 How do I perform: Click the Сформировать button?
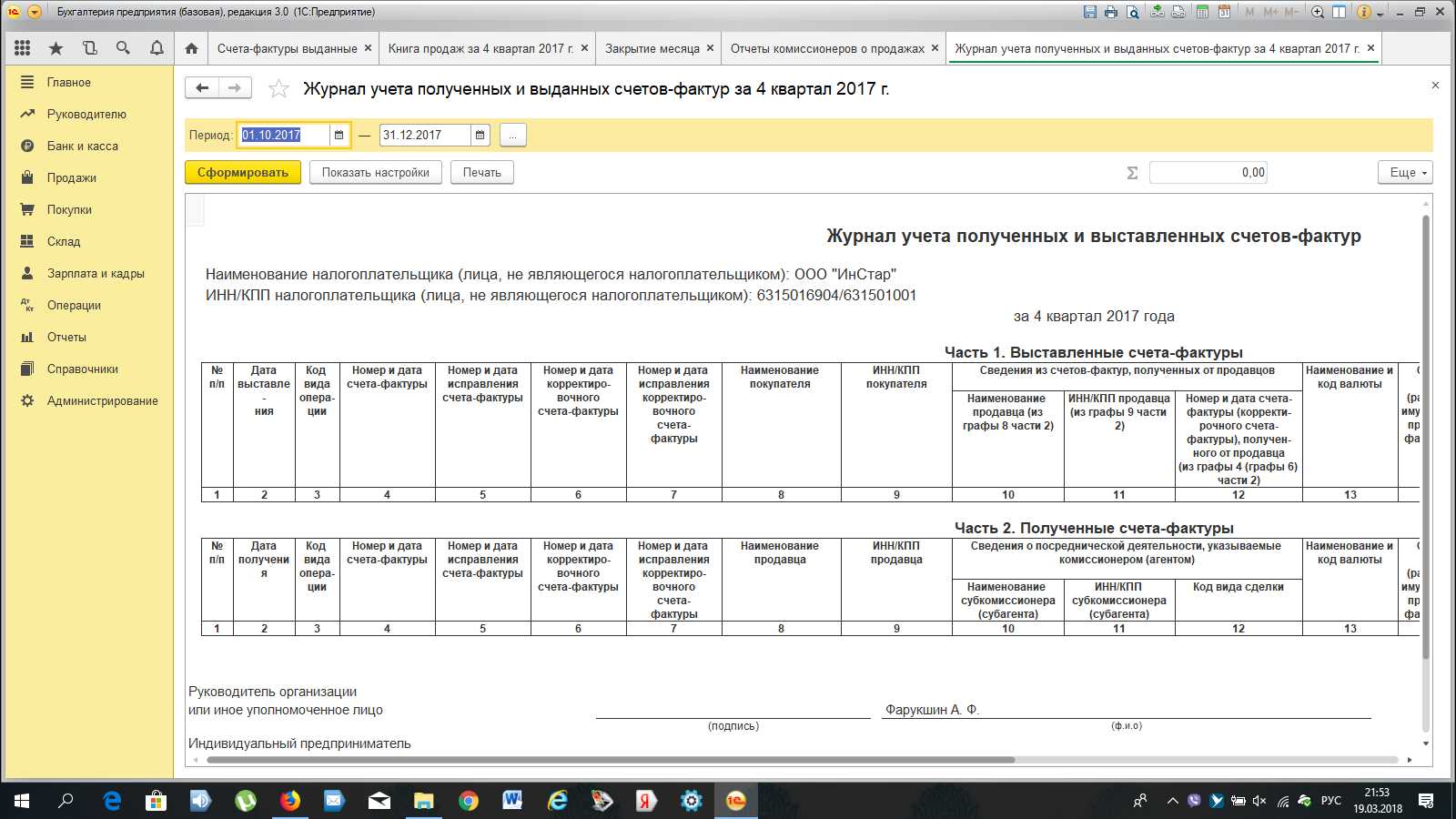click(x=243, y=172)
